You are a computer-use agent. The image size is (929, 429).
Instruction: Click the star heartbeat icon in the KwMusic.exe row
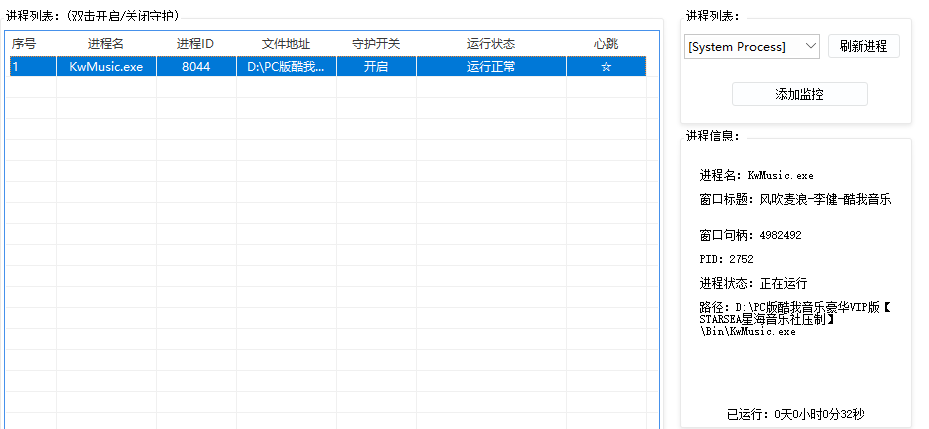(606, 67)
